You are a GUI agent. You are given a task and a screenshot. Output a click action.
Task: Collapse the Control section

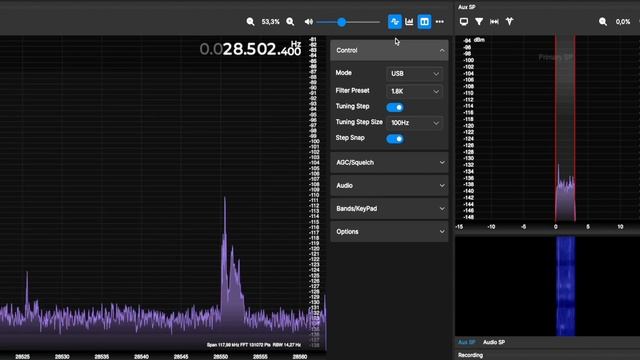click(x=389, y=50)
